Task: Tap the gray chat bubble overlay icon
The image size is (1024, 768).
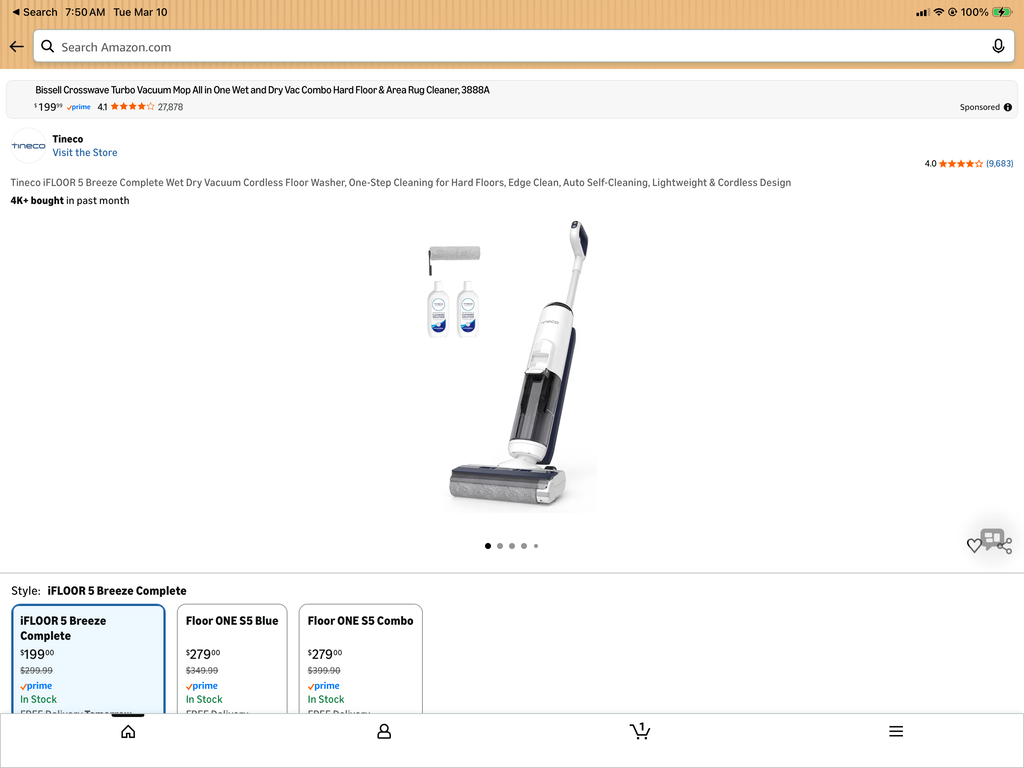Action: coord(992,539)
